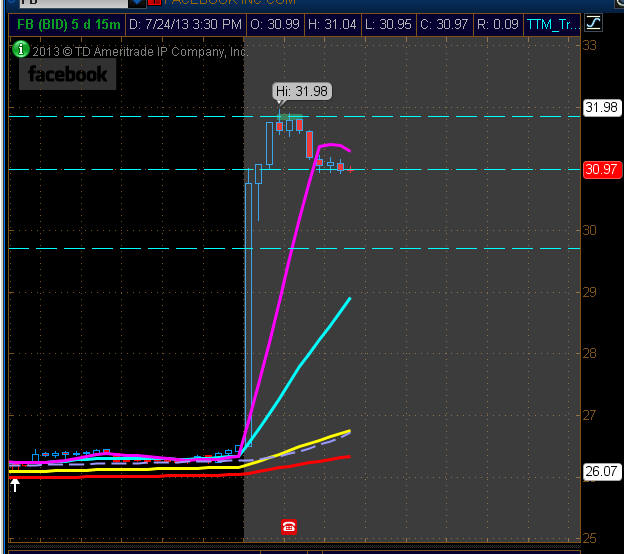This screenshot has width=624, height=554.
Task: Click the green info icon near copyright
Action: [19, 49]
